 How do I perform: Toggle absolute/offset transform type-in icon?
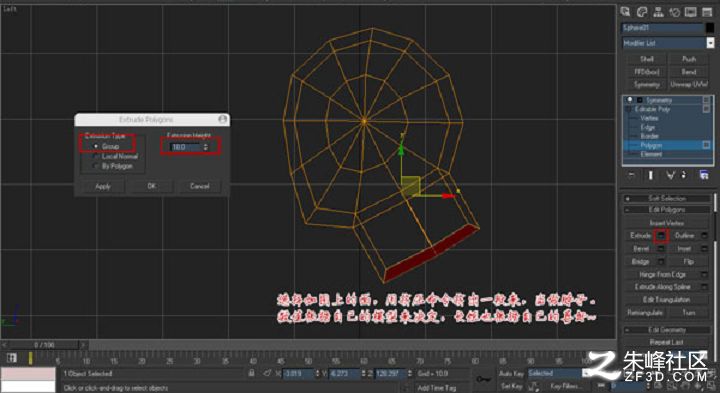[x=267, y=373]
